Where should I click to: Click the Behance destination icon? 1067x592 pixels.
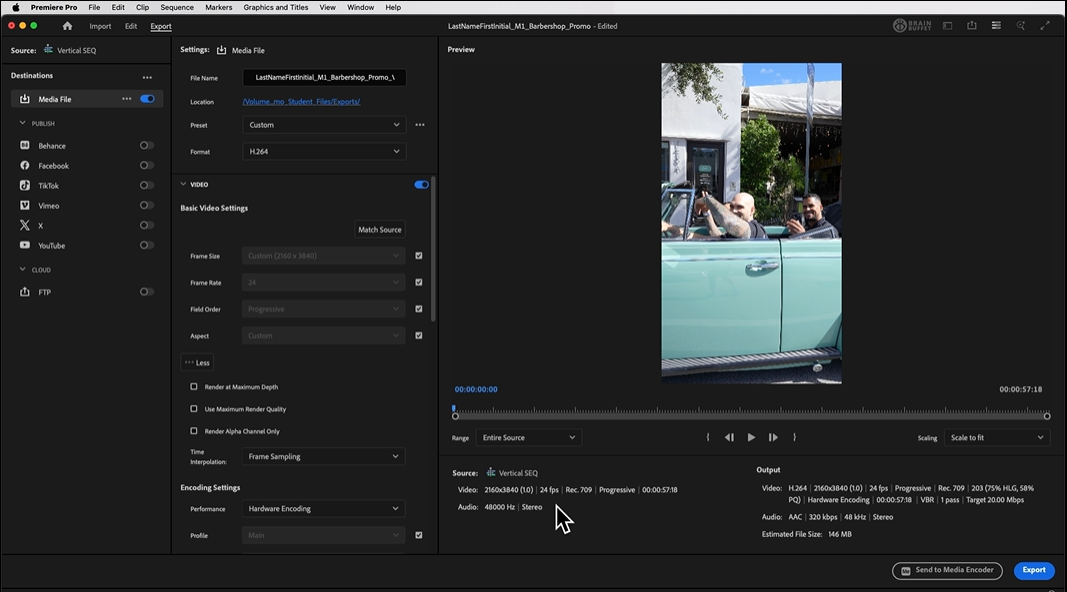[x=23, y=145]
